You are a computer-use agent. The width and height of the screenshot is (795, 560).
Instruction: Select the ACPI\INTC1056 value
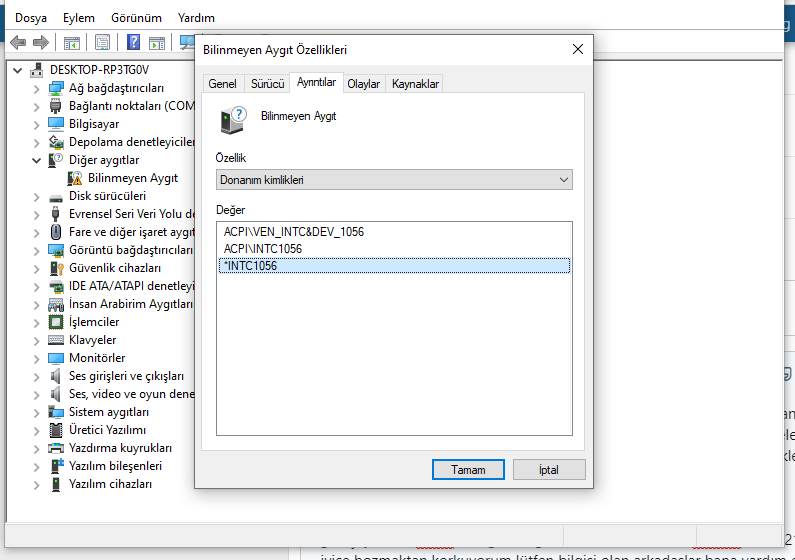click(x=263, y=249)
